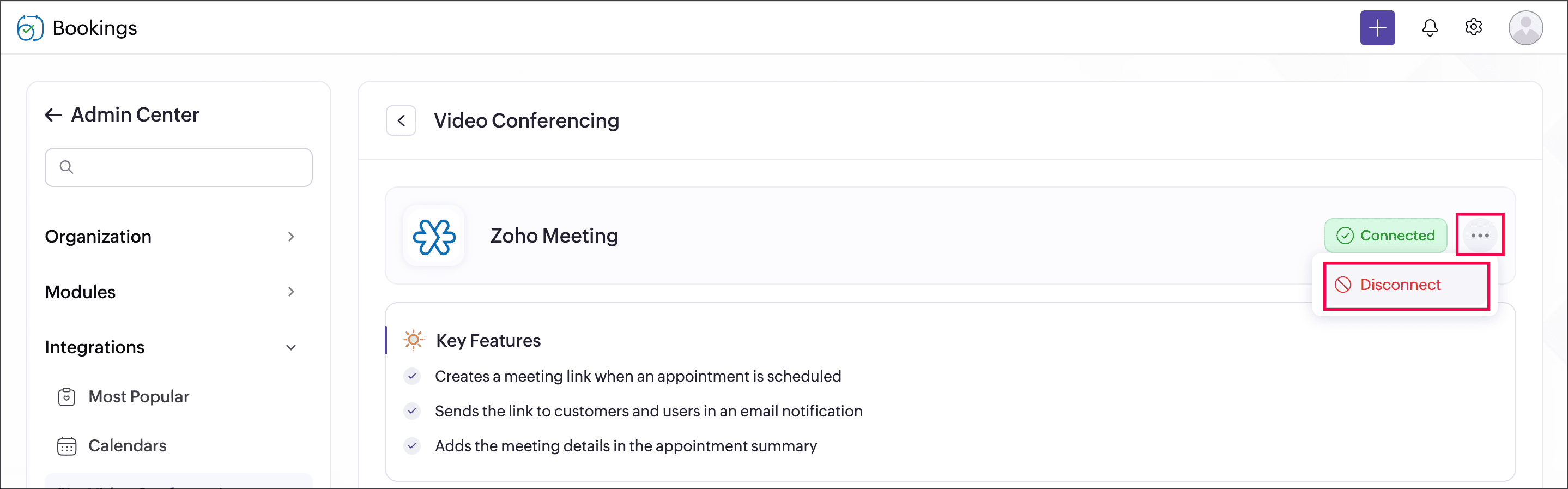Click the Admin Center search field
This screenshot has height=489, width=1568.
[189, 167]
